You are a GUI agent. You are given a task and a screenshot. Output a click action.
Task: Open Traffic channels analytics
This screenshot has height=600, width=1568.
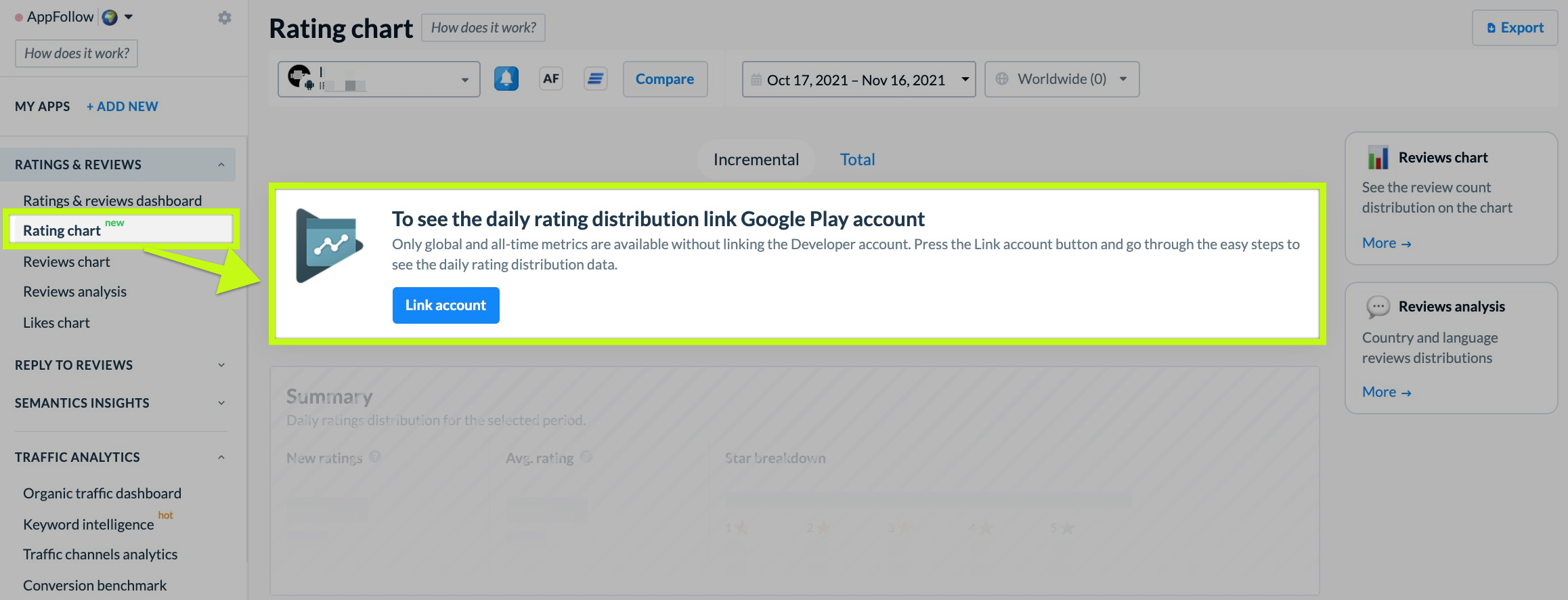point(100,555)
